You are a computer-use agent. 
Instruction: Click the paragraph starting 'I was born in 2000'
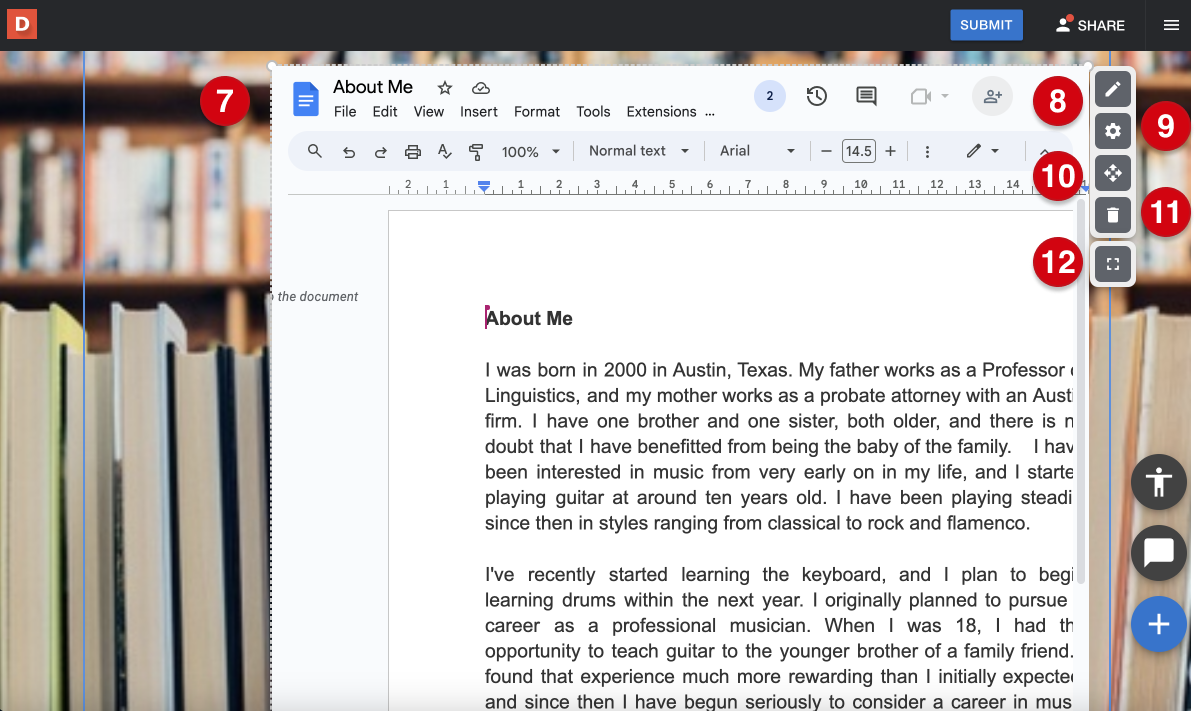coord(779,447)
